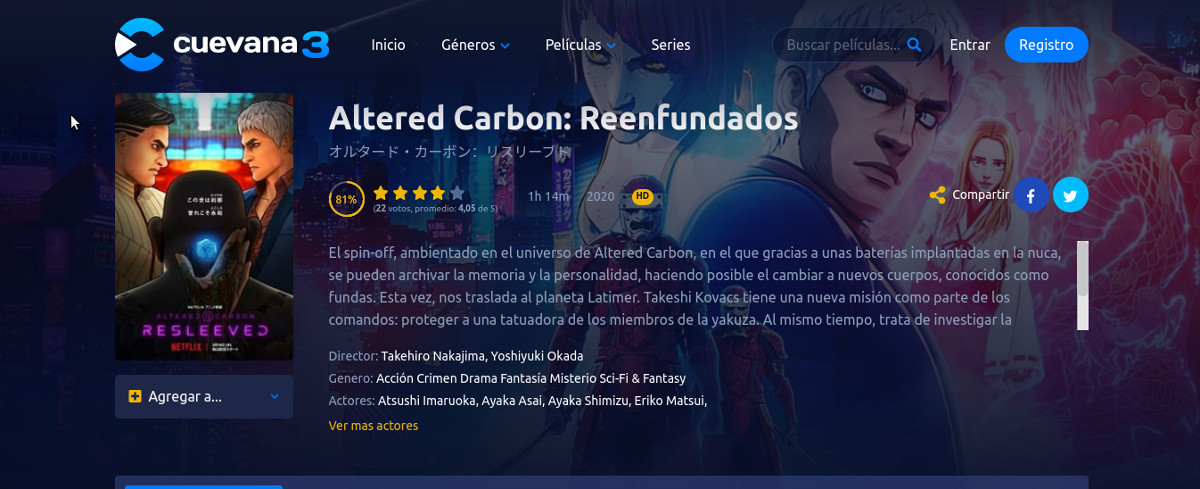Rate the movie two stars
This screenshot has width=1200, height=489.
[x=400, y=193]
